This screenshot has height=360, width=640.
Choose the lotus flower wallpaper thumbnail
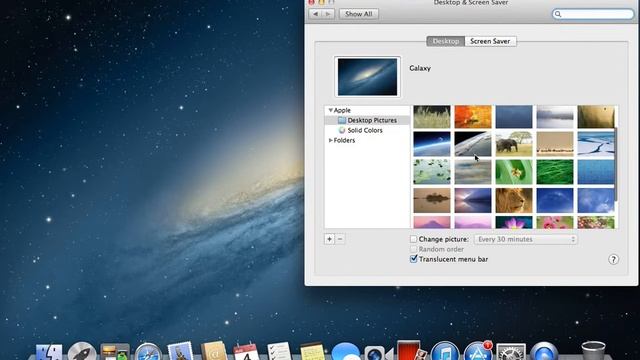pyautogui.click(x=514, y=222)
